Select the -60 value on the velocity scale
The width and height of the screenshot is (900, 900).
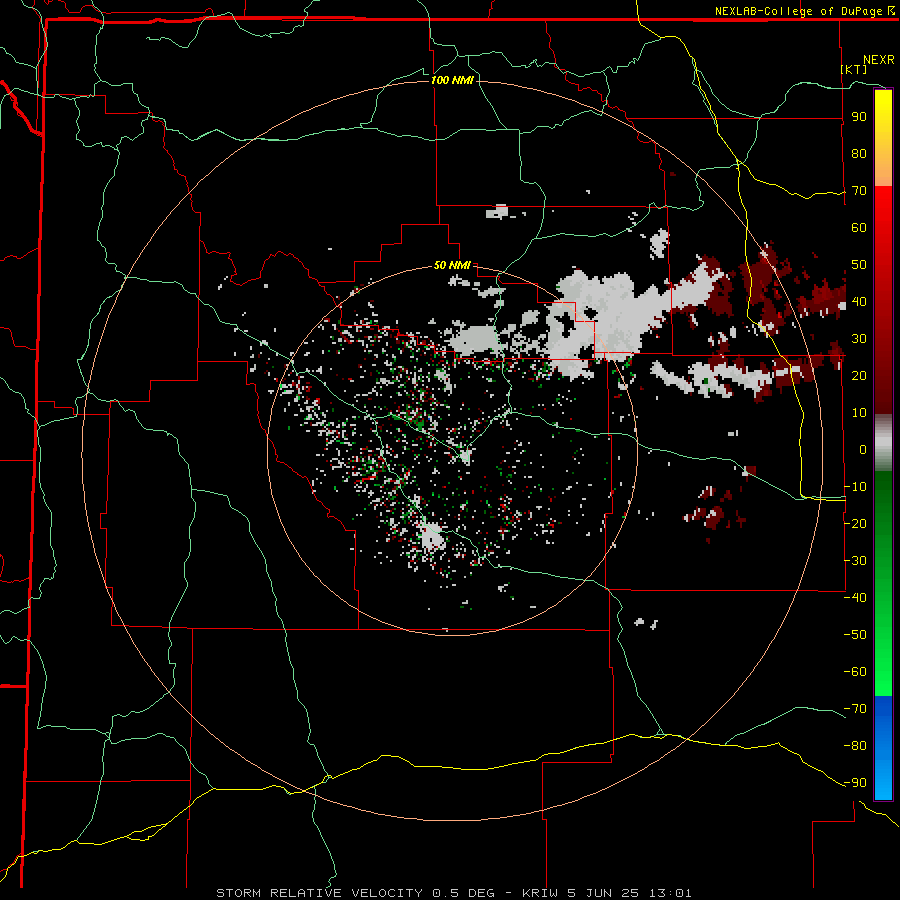(x=855, y=672)
